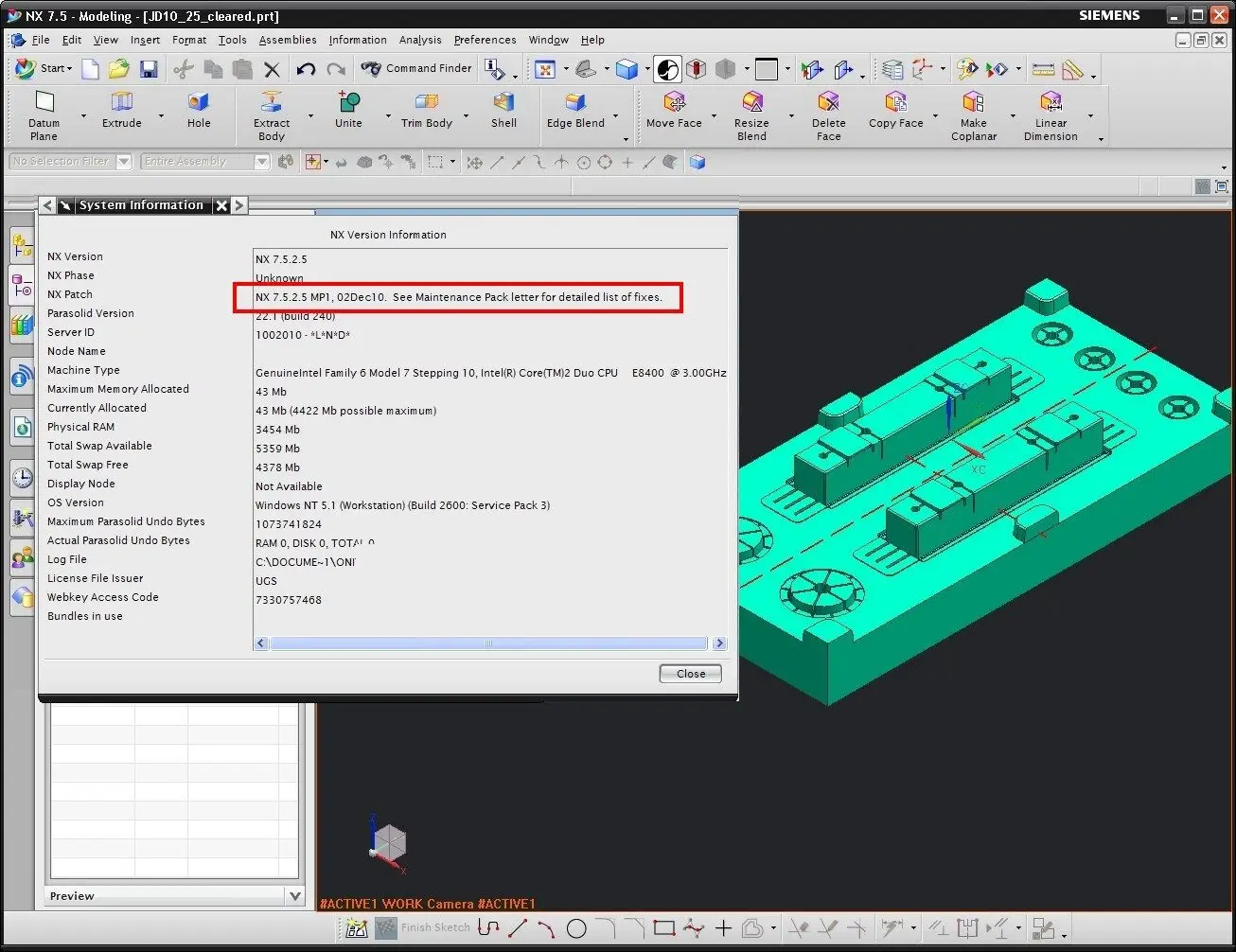The height and width of the screenshot is (952, 1236).
Task: Open the Help menu
Action: point(592,40)
